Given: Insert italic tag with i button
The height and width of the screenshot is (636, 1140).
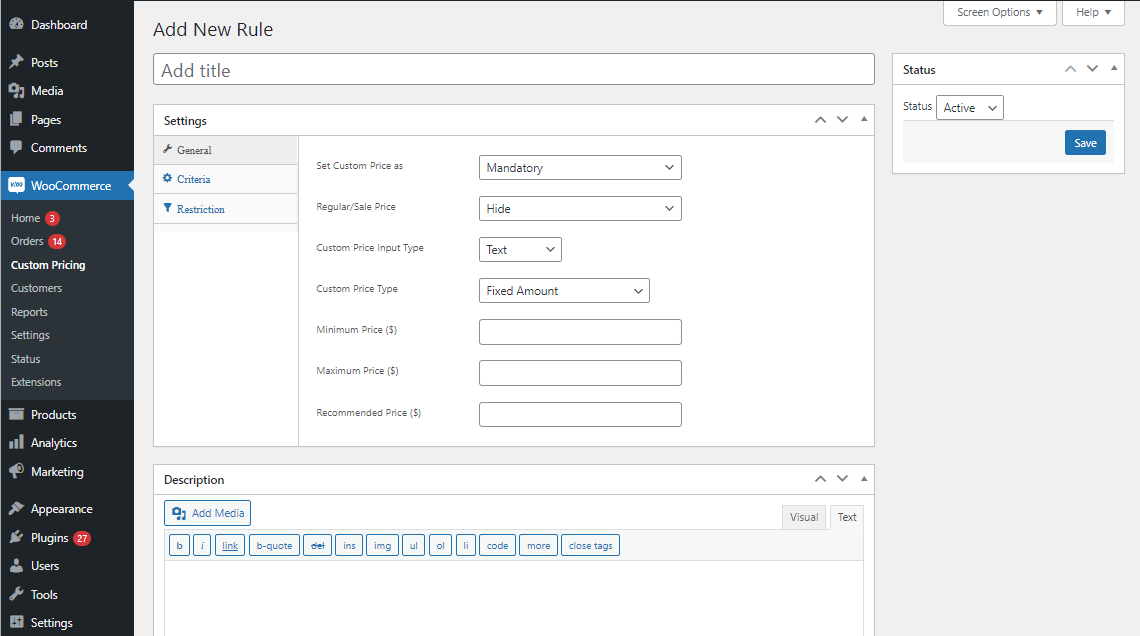Looking at the screenshot, I should click(x=202, y=545).
